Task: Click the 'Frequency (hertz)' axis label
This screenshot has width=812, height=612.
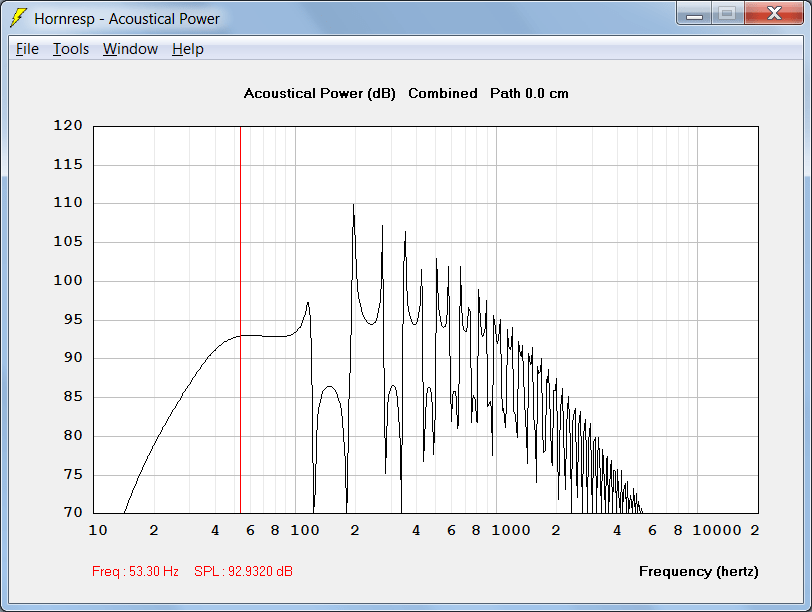Action: pos(699,572)
